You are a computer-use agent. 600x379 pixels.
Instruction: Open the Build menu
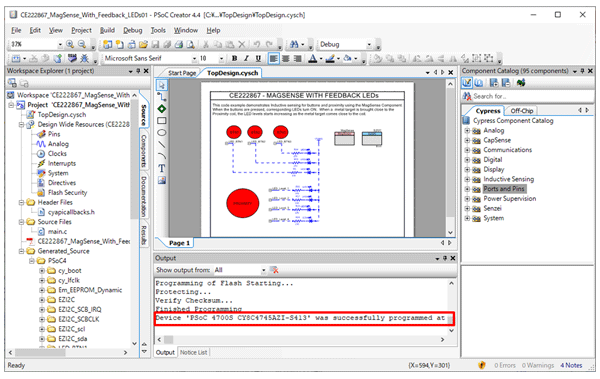(x=107, y=30)
